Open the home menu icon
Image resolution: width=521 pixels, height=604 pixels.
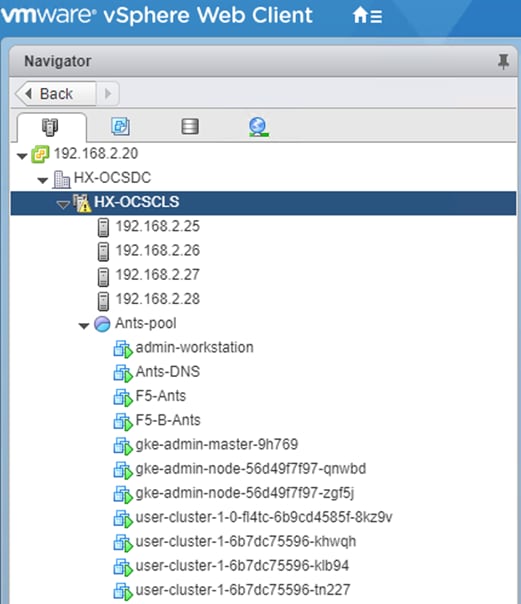[x=367, y=16]
